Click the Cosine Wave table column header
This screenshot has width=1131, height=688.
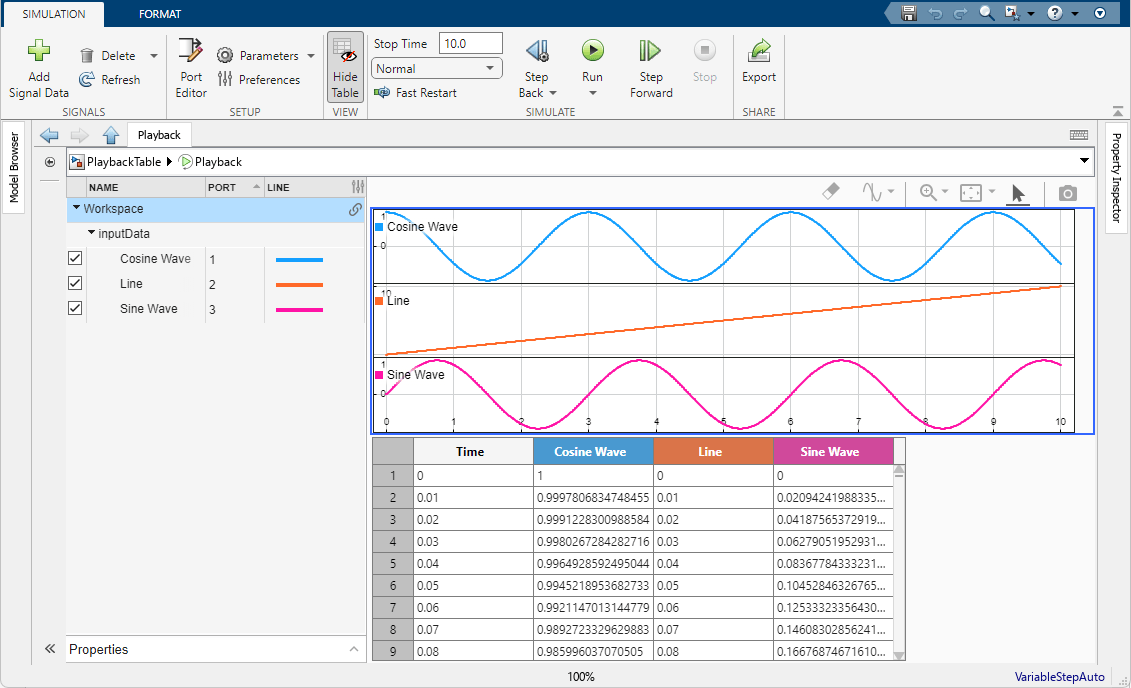tap(593, 451)
